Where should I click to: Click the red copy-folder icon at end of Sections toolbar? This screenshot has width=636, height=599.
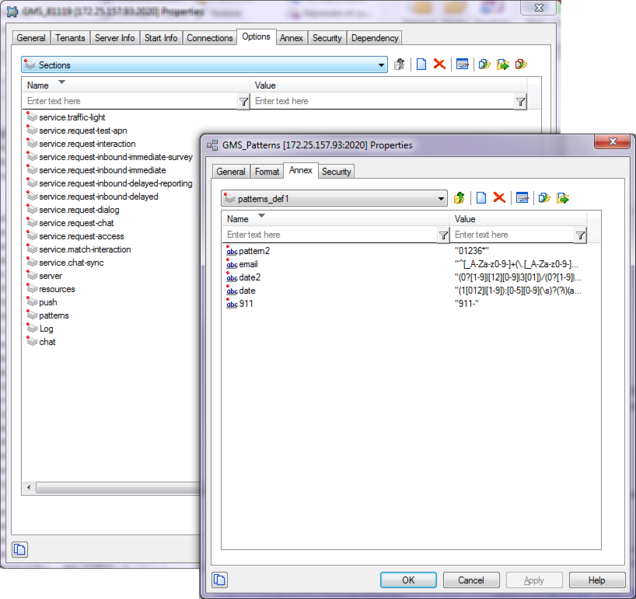pos(521,65)
